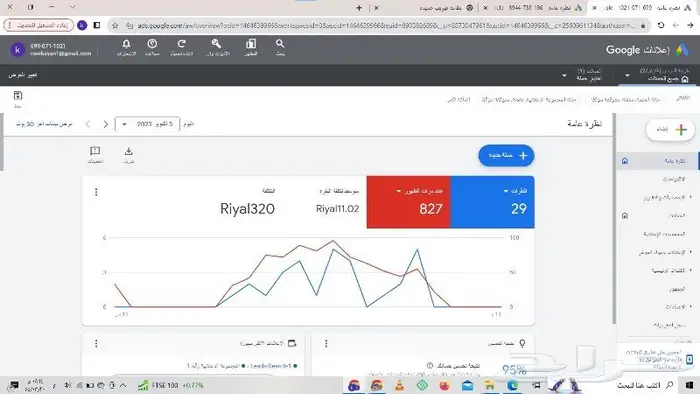Click change view in the dark bar
700x394 pixels.
(x=22, y=75)
